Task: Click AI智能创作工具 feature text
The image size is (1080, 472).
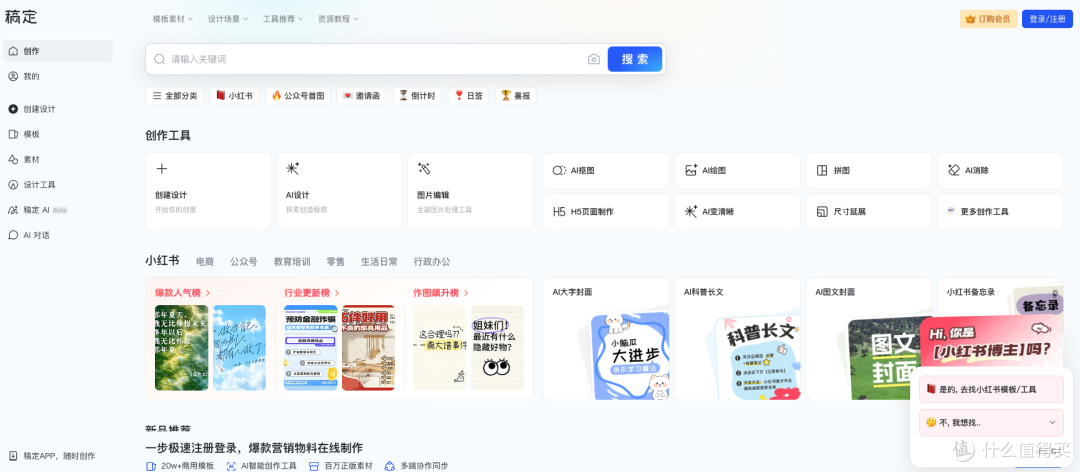Action: (269, 466)
